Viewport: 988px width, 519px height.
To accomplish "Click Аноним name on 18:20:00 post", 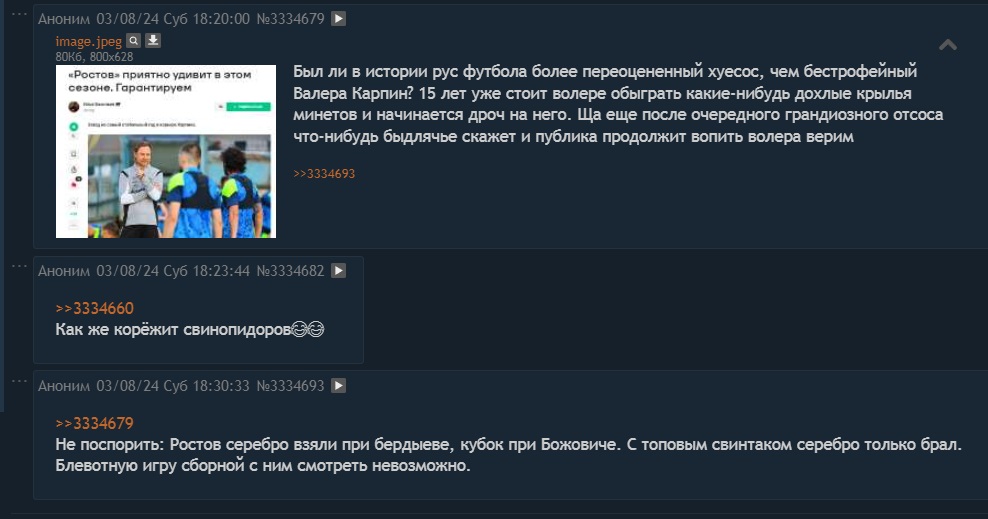I will coord(64,19).
